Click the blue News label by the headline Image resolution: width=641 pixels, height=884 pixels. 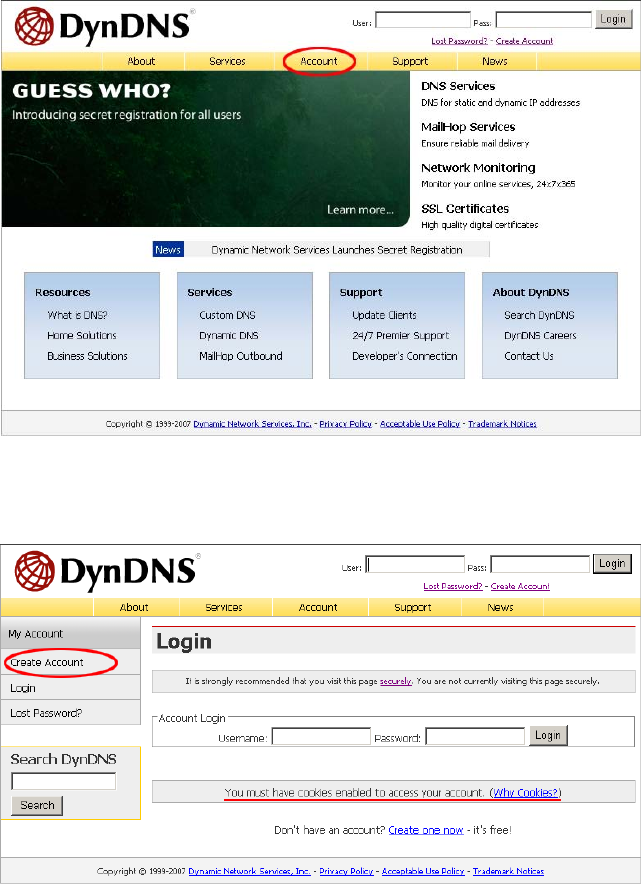(168, 250)
